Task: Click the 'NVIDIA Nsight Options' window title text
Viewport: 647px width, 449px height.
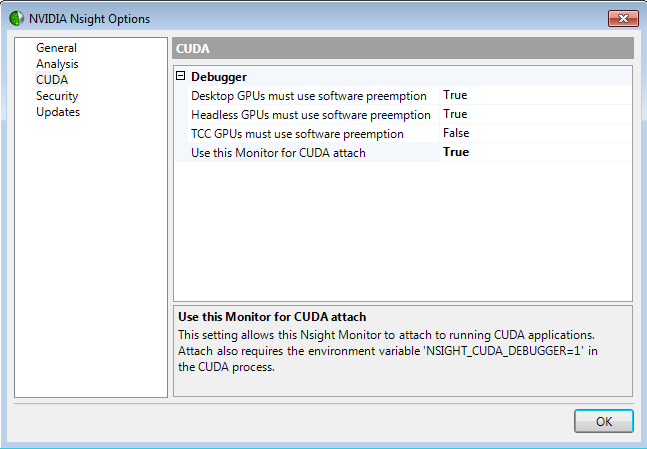Action: (x=90, y=18)
